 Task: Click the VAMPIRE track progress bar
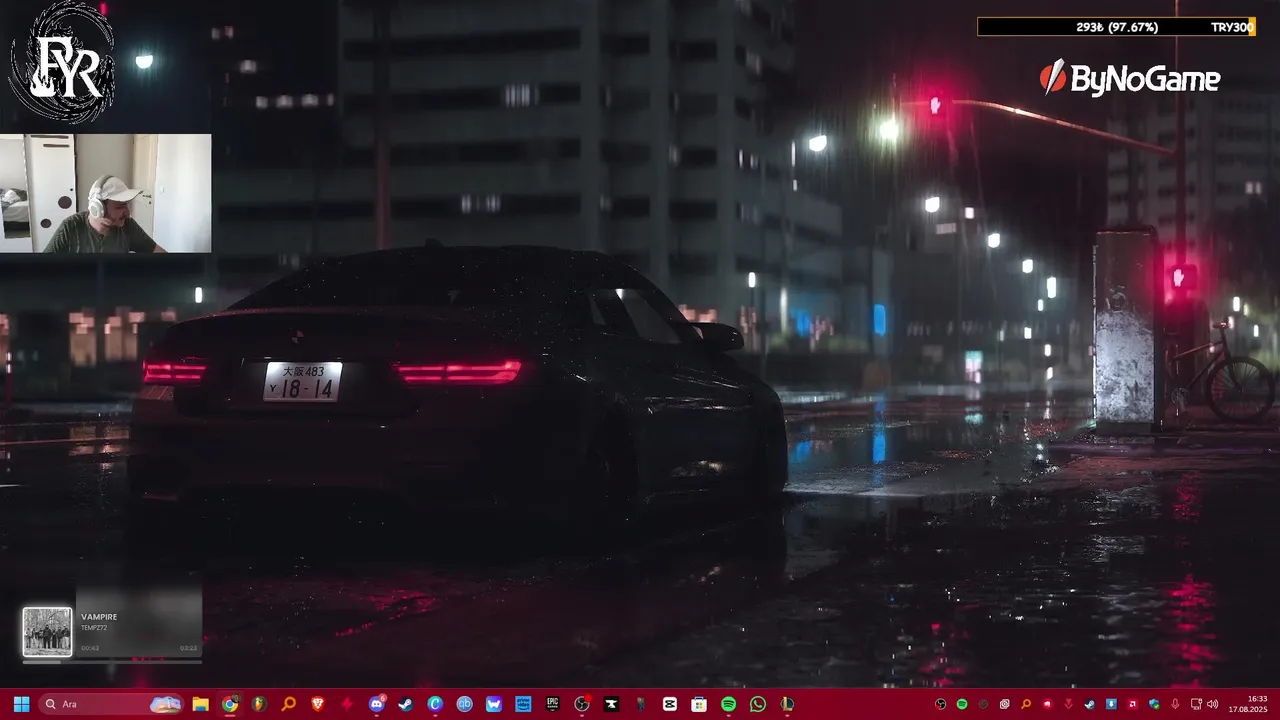coord(112,661)
